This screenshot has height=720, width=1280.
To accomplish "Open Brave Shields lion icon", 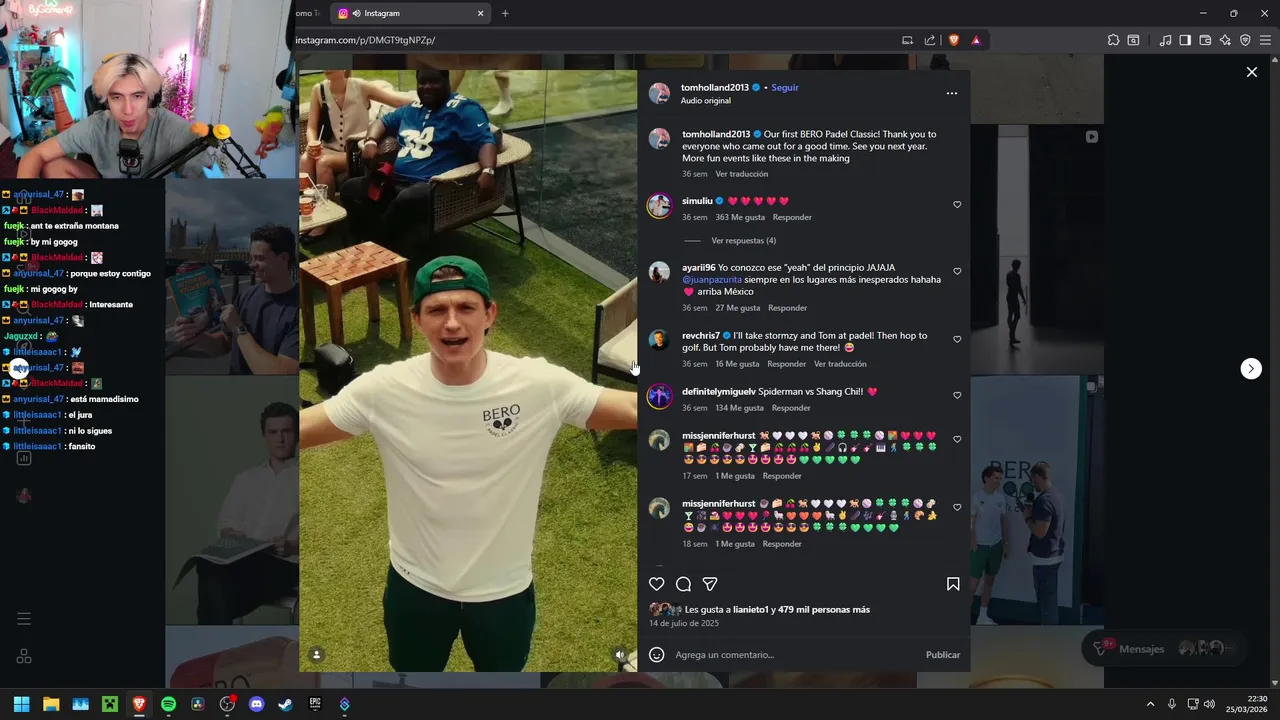I will tap(953, 40).
